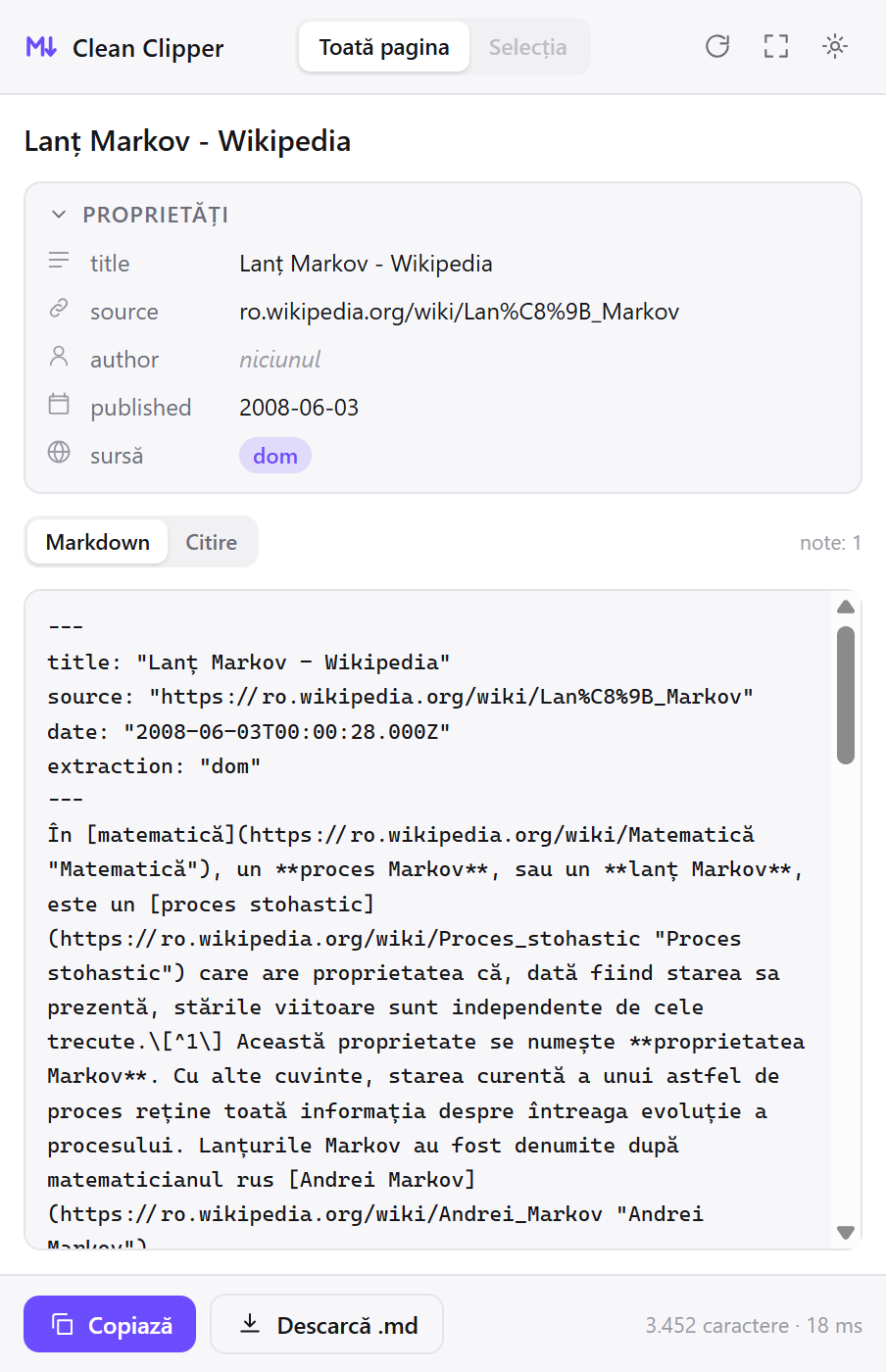Click the published date 2008-06-03
The image size is (886, 1372).
click(299, 408)
